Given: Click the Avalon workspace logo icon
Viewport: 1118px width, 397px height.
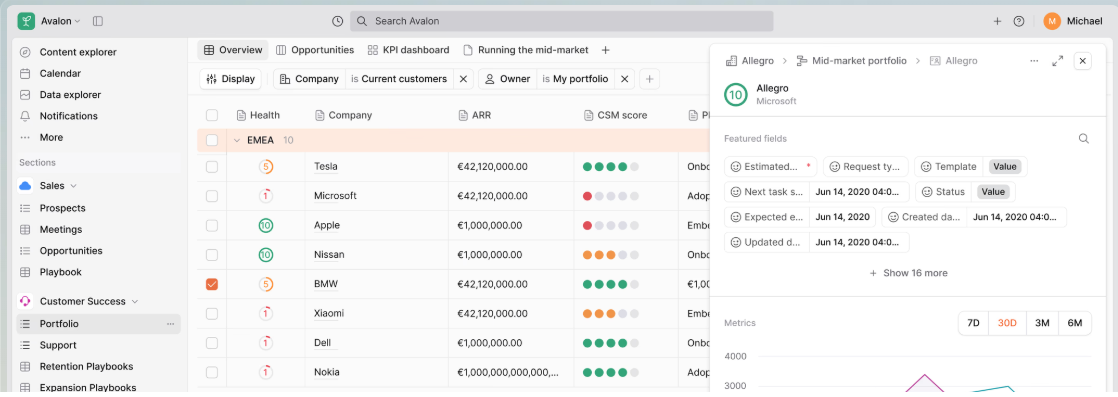Looking at the screenshot, I should point(26,21).
